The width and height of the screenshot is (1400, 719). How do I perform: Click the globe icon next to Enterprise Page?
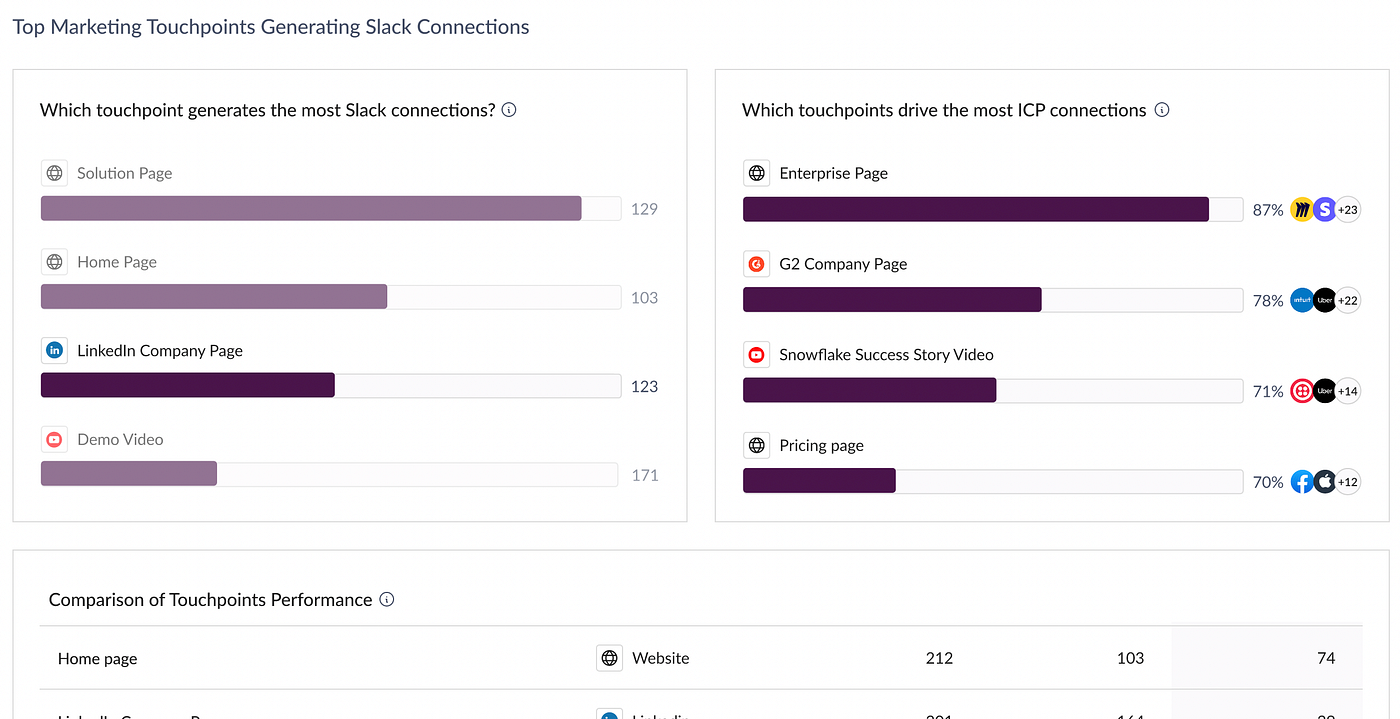(x=756, y=172)
